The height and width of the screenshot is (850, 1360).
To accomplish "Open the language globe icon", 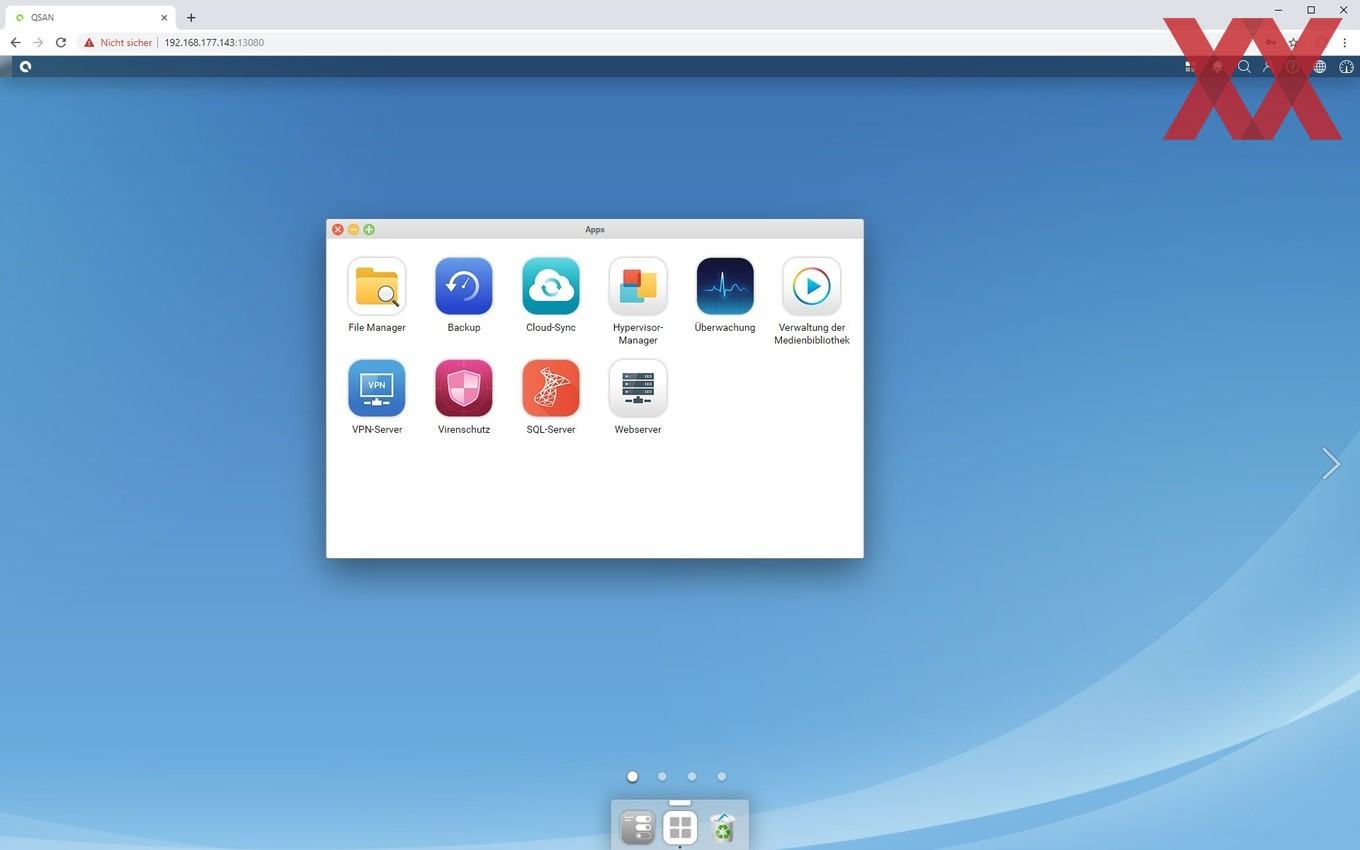I will coord(1320,67).
